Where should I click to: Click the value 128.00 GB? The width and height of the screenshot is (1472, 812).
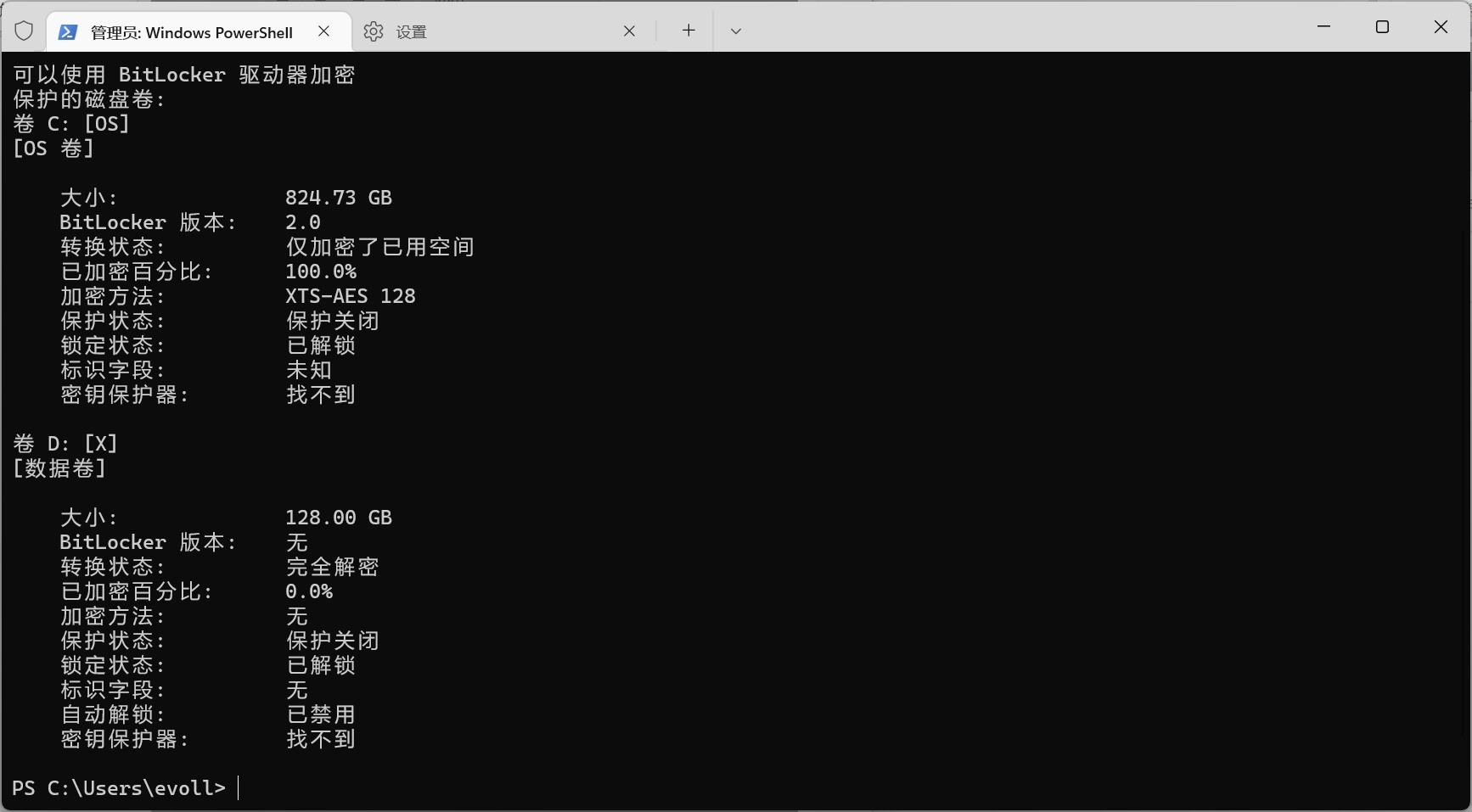click(x=339, y=518)
